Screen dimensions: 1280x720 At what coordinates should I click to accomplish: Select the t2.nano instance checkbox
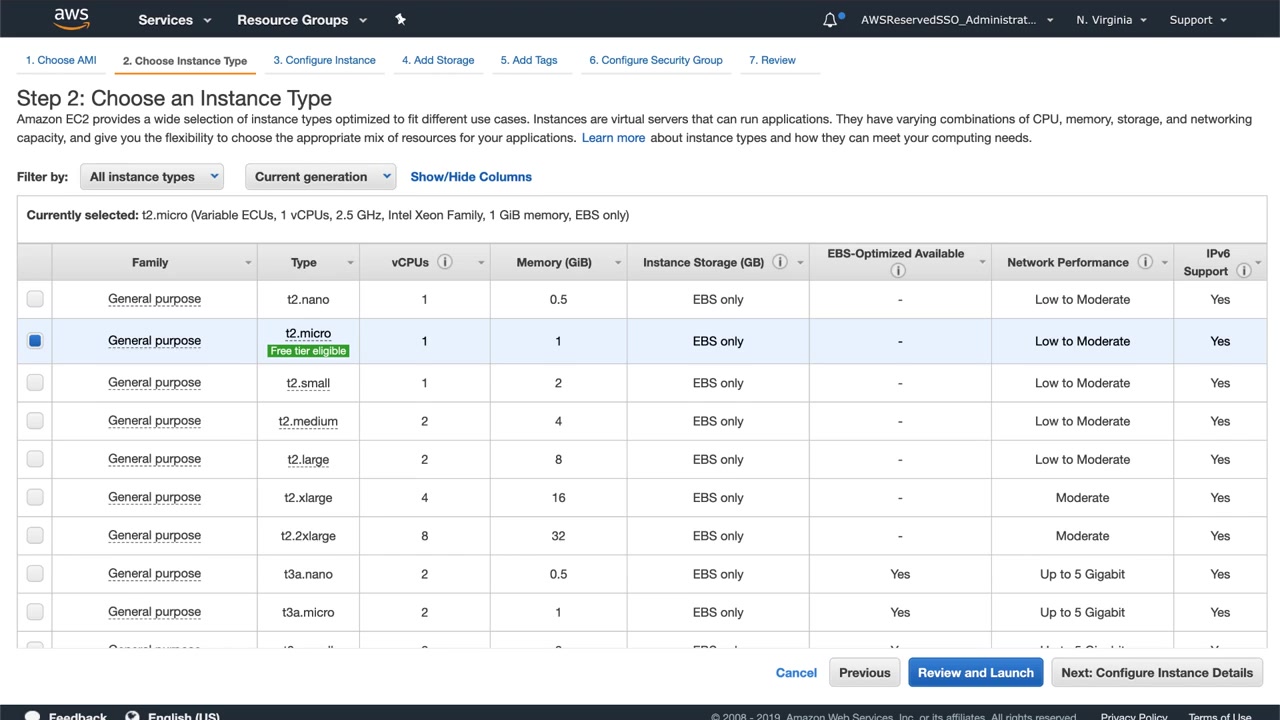35,299
